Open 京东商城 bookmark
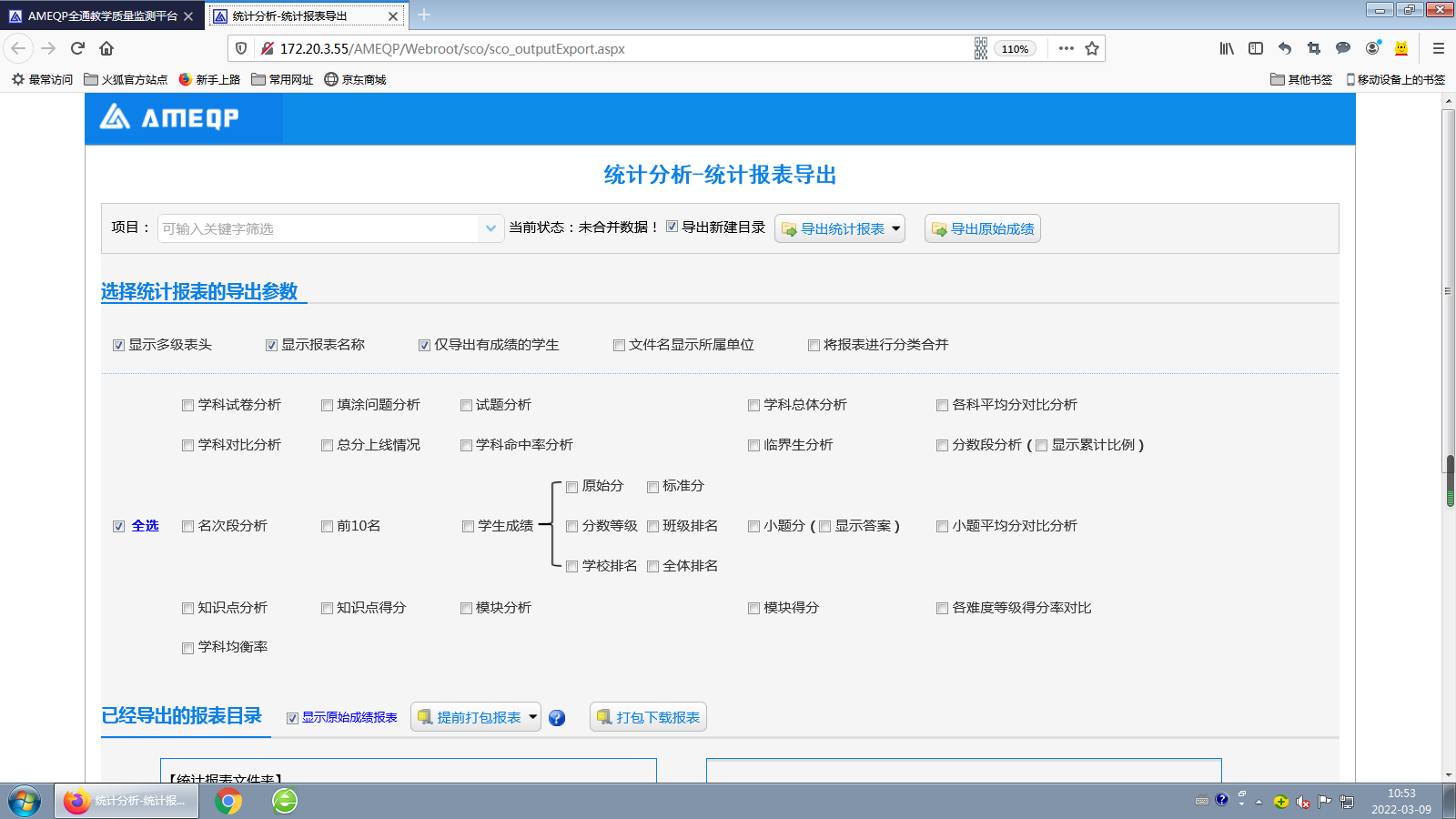Viewport: 1456px width, 819px height. coord(355,79)
